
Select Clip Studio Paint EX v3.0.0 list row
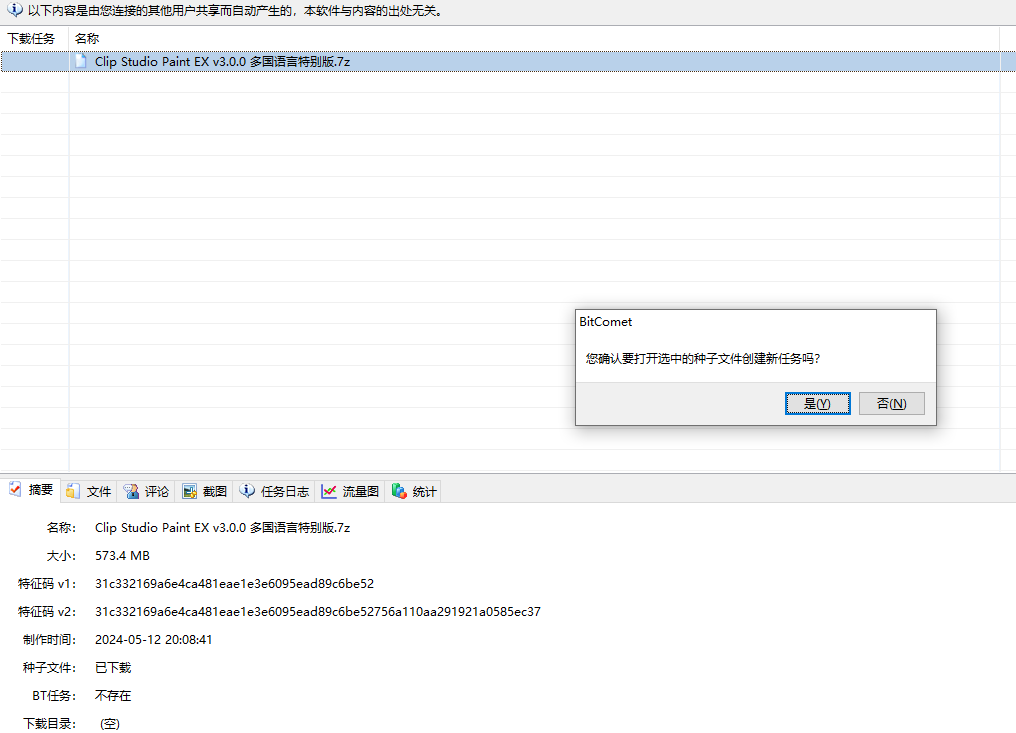508,62
